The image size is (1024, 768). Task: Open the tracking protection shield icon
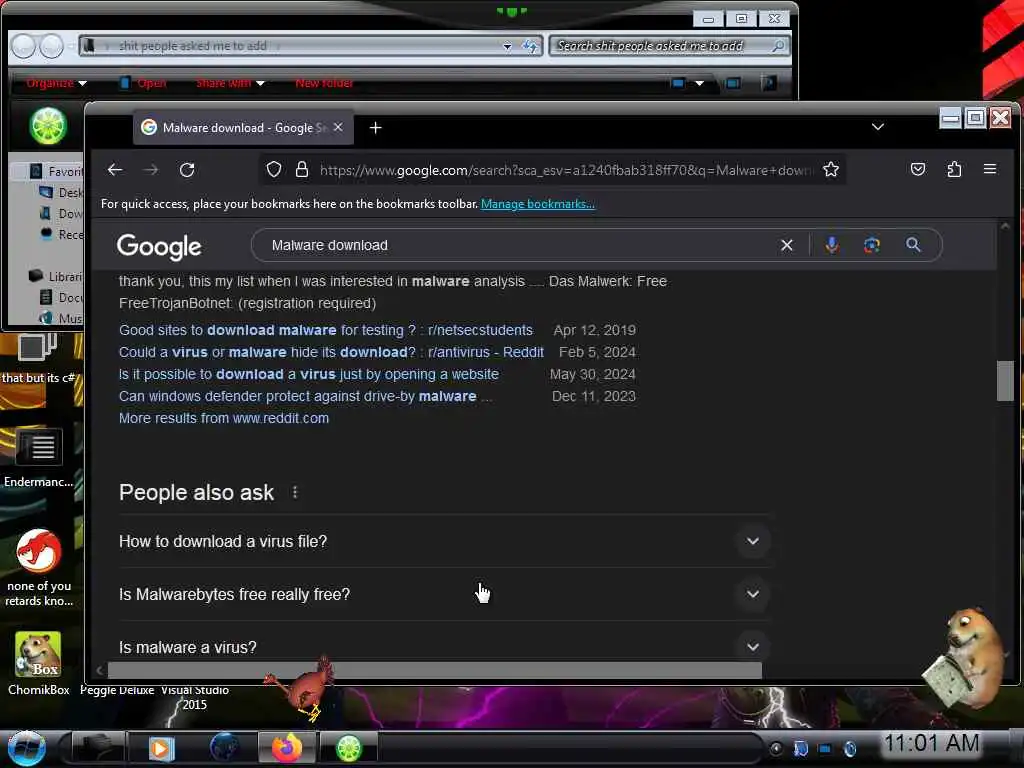pos(274,170)
